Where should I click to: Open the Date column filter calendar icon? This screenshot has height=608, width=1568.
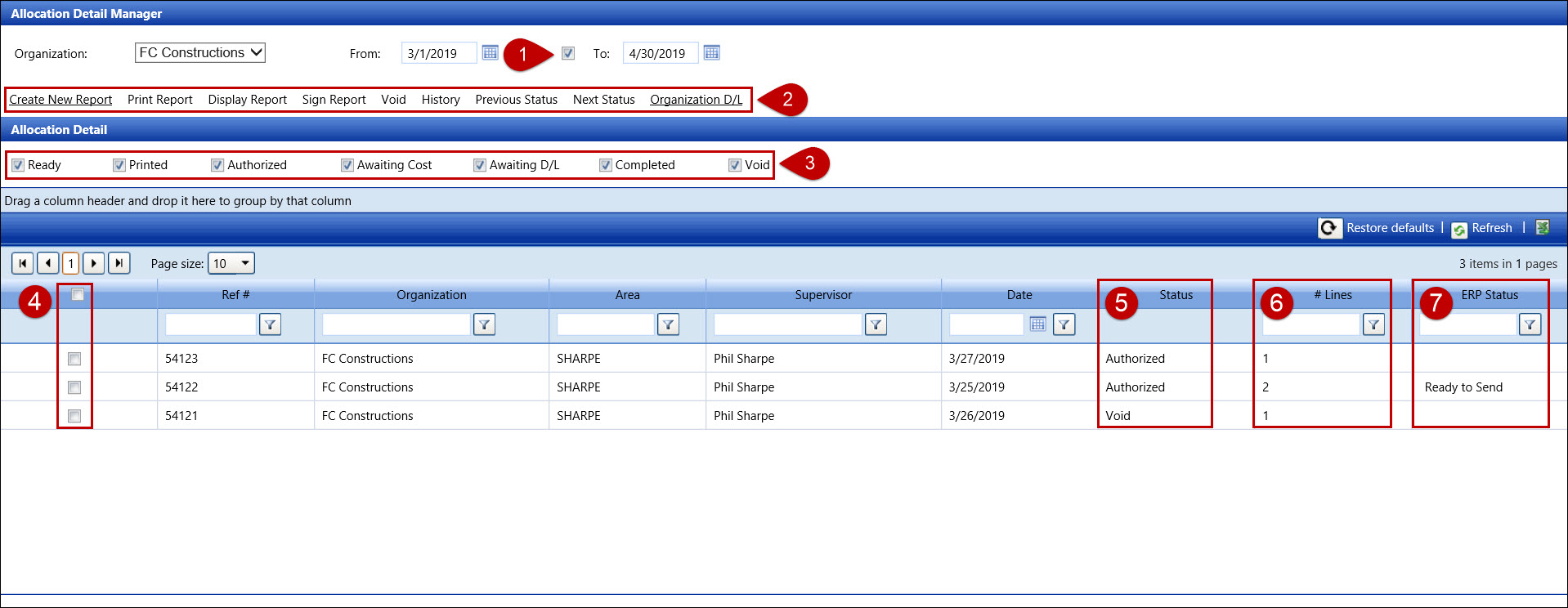pyautogui.click(x=1037, y=324)
